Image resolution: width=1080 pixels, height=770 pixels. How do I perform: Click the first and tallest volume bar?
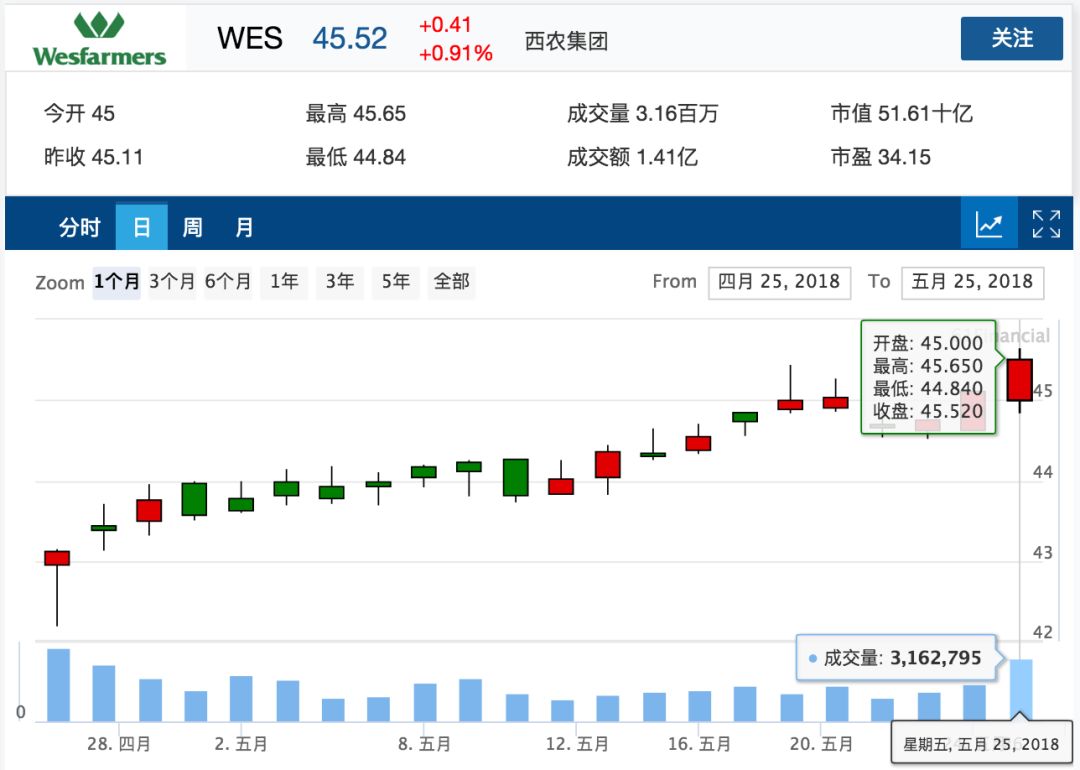coord(59,685)
